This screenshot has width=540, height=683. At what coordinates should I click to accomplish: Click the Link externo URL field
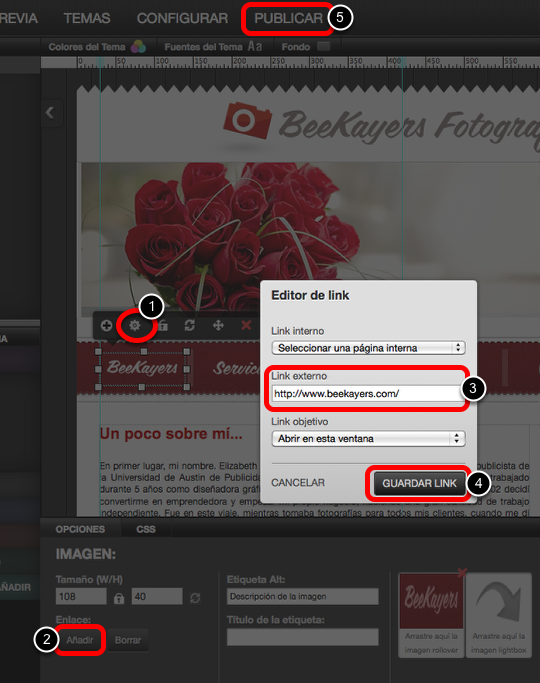367,394
